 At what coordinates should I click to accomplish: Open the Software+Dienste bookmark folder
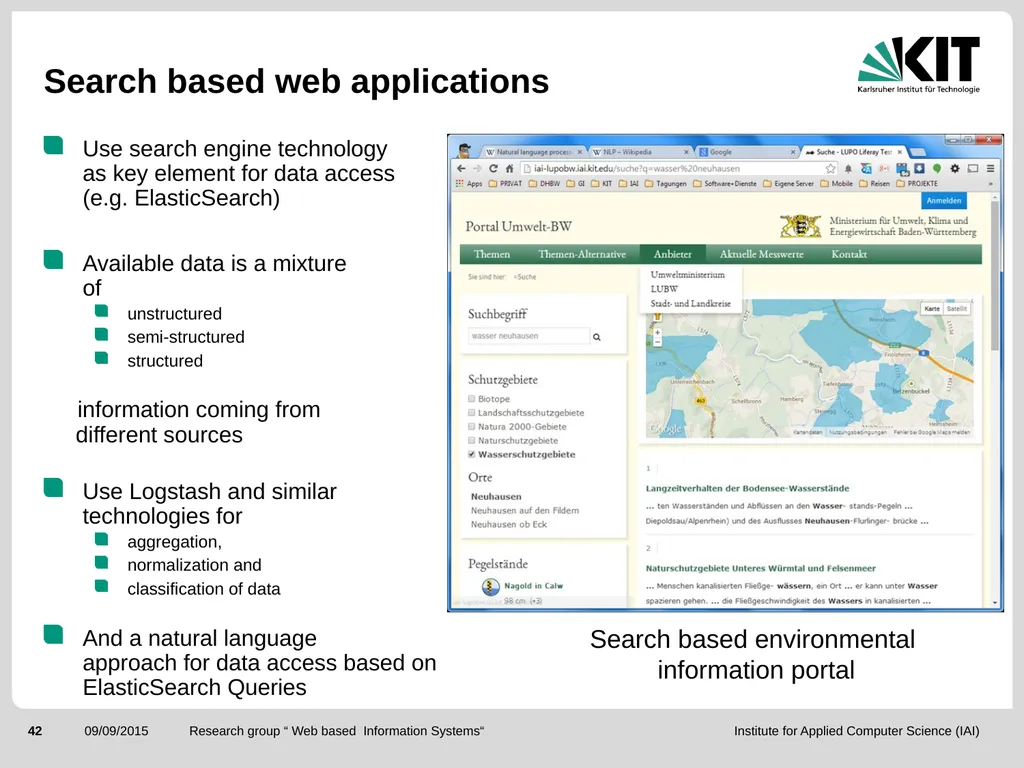(x=725, y=184)
